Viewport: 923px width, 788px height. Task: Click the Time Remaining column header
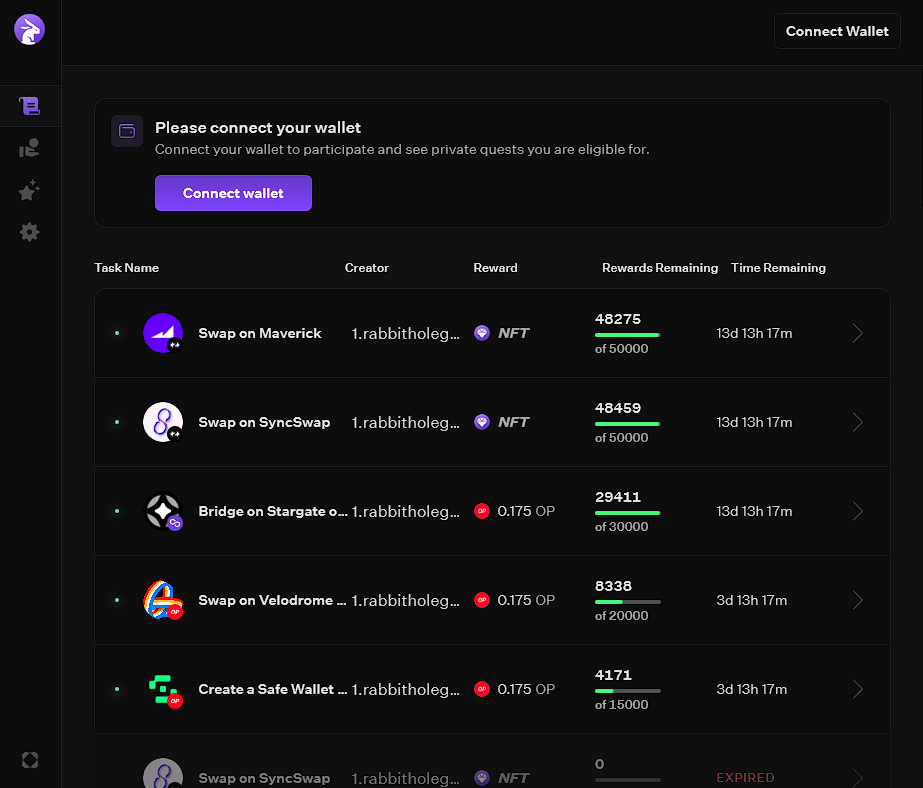[x=778, y=268]
